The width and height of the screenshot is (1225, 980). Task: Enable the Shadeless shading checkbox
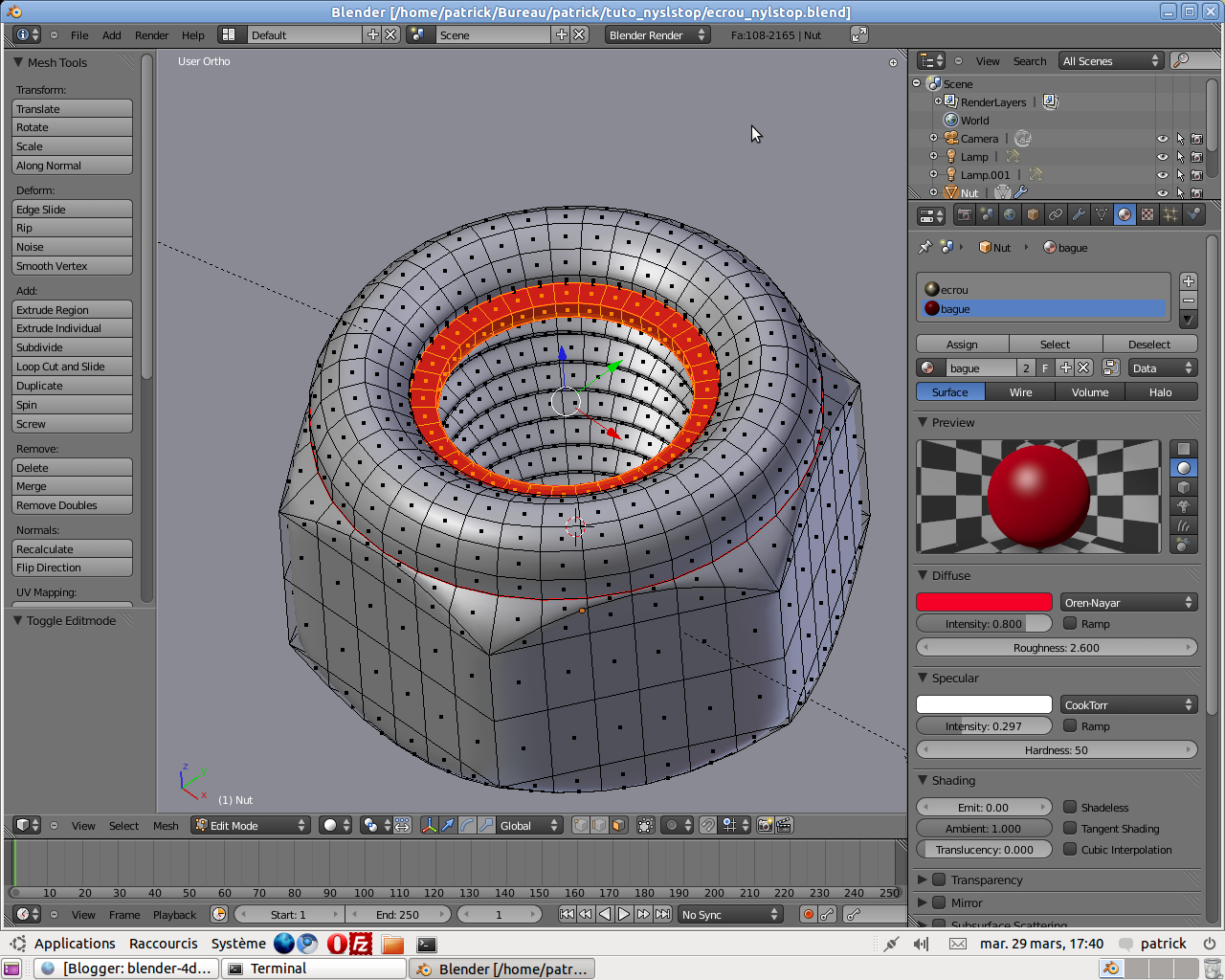[1069, 807]
